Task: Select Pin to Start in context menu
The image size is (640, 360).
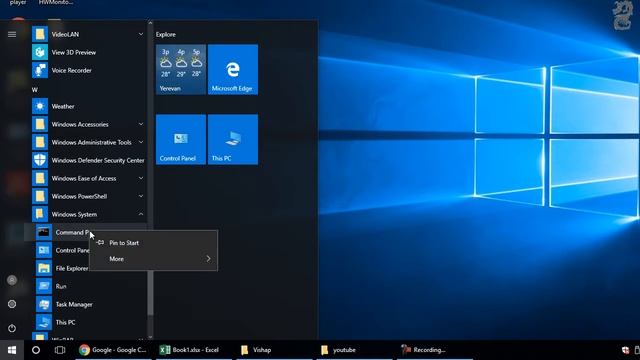Action: [153, 243]
